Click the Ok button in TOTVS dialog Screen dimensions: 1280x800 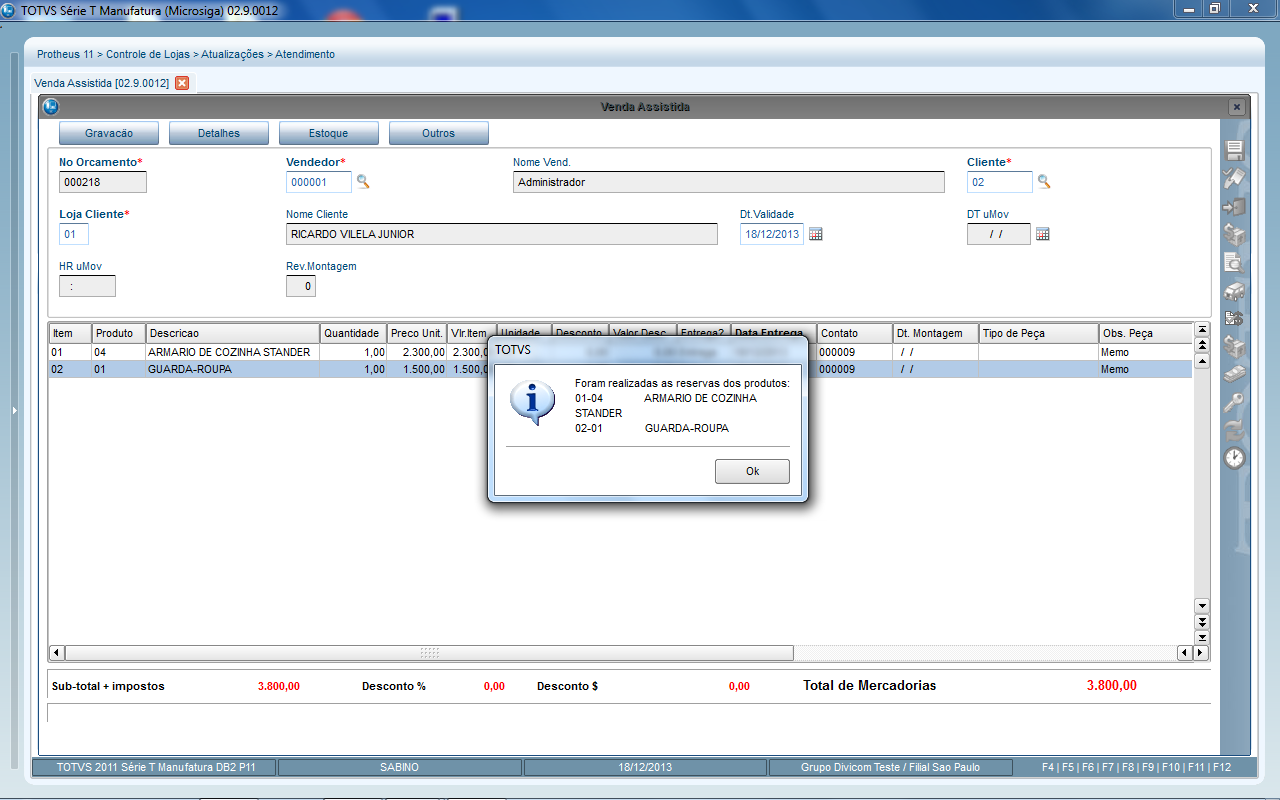coord(752,471)
